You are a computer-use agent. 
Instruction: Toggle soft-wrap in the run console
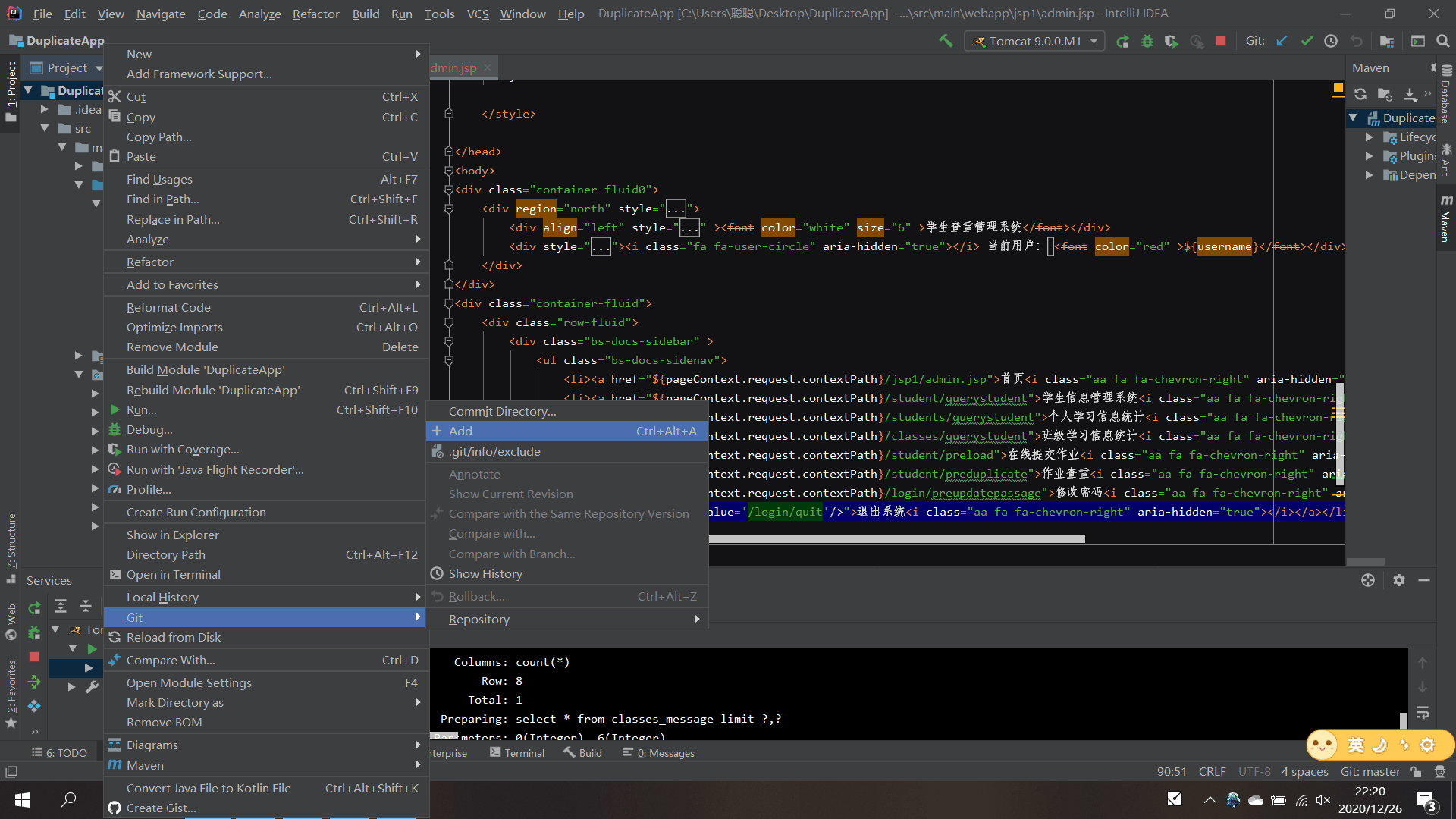[x=1423, y=711]
